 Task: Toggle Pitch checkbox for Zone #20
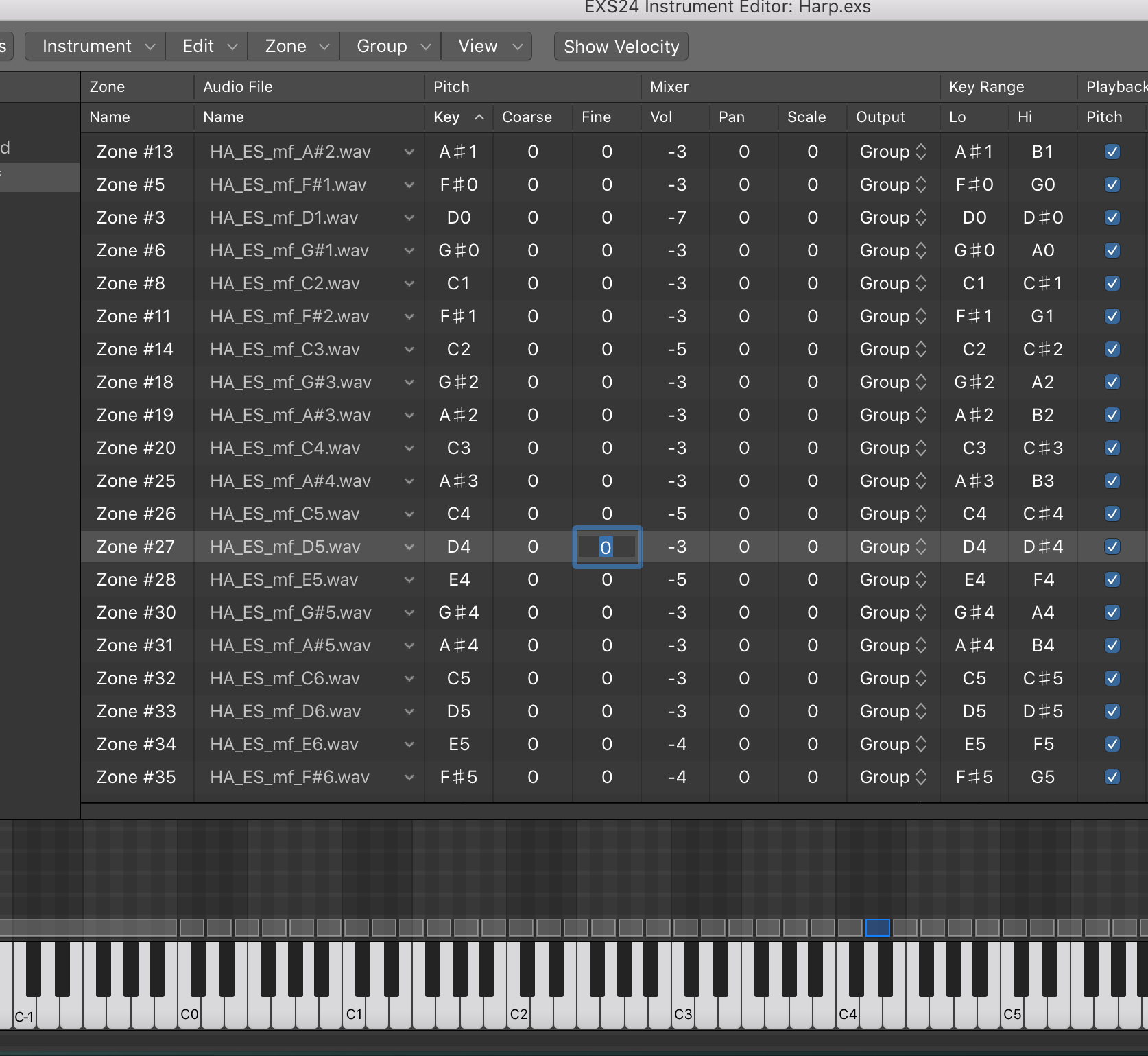[x=1112, y=448]
